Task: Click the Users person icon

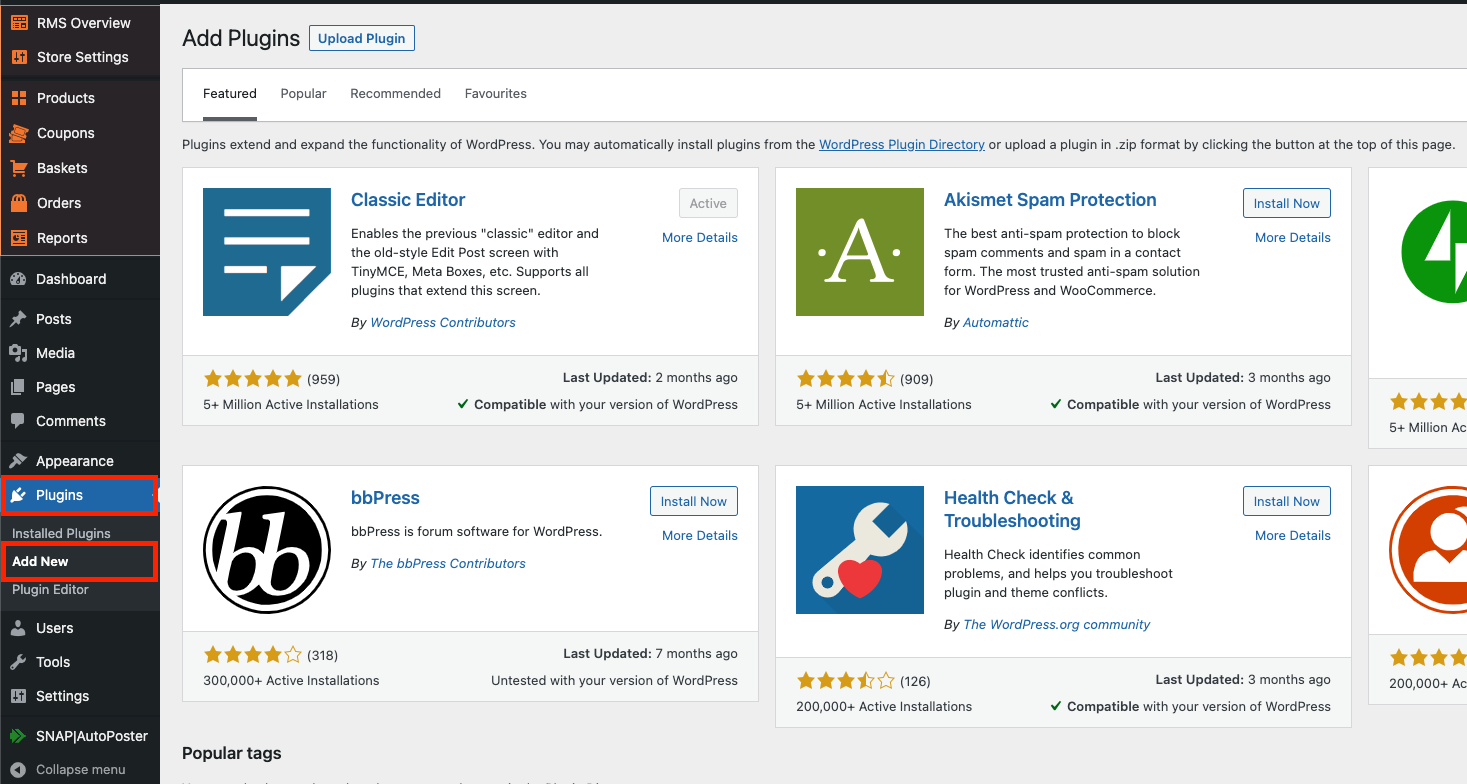Action: point(18,628)
